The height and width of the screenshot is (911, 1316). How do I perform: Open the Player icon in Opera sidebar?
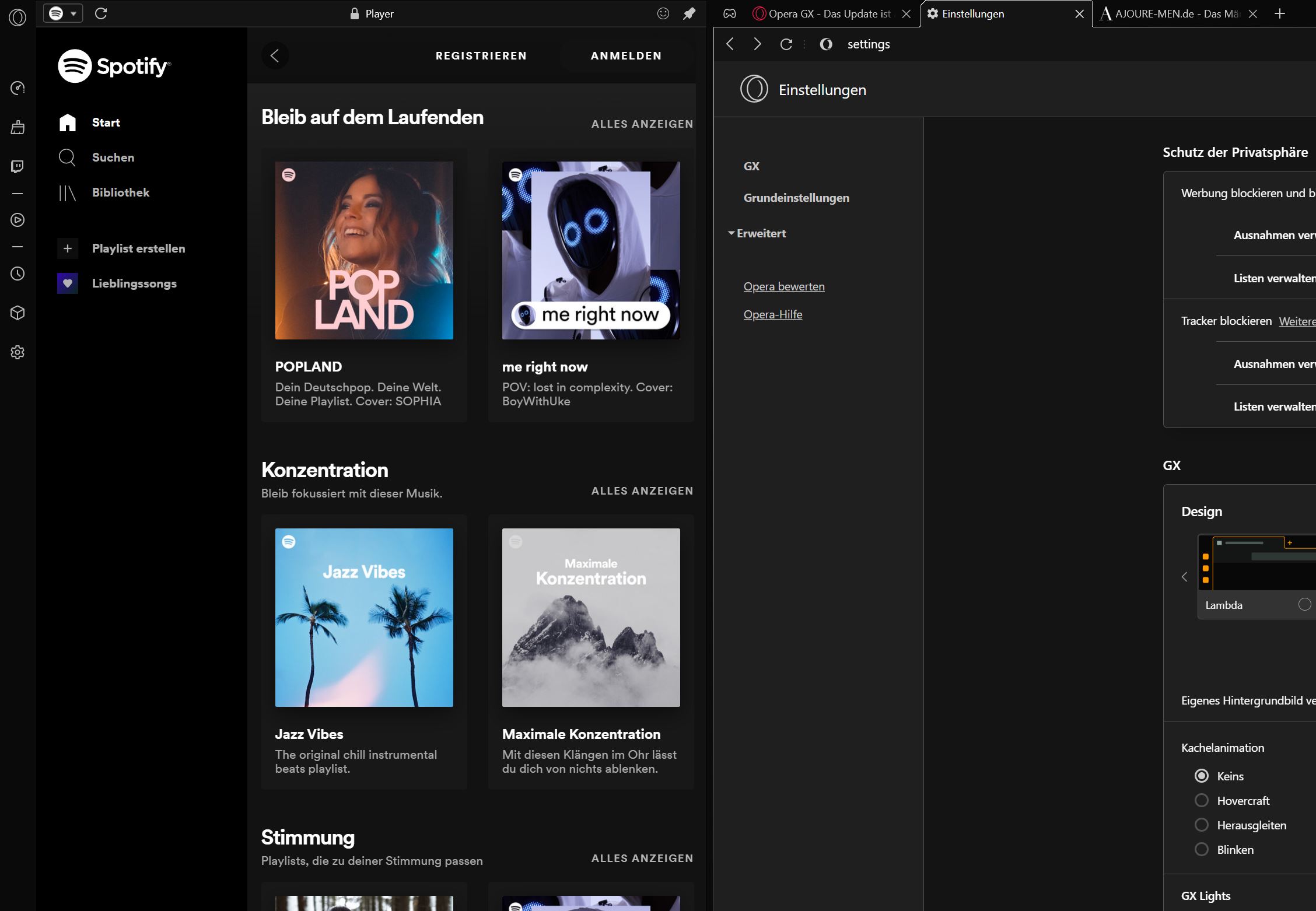pyautogui.click(x=17, y=220)
